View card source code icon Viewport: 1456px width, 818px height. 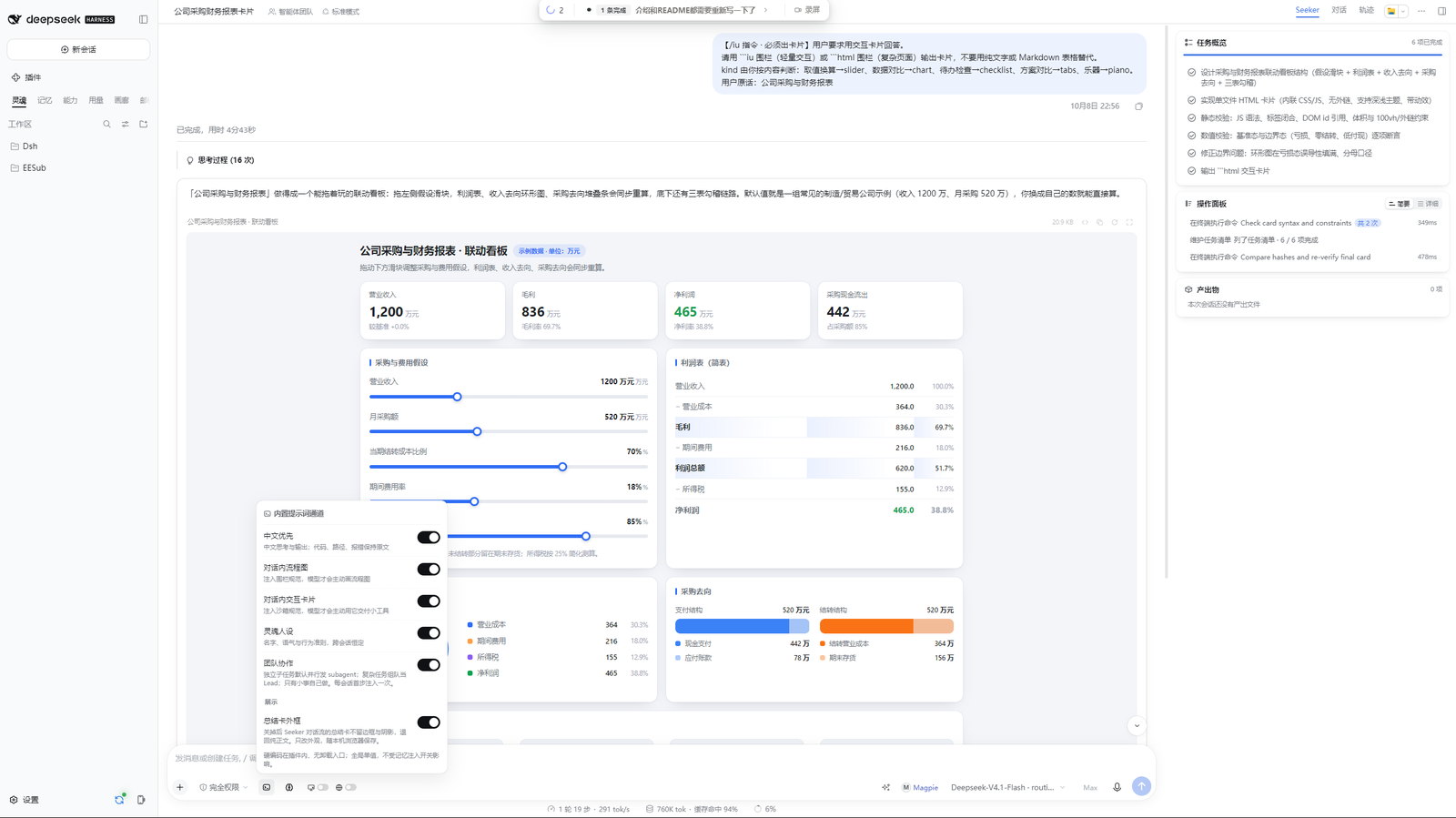[x=1085, y=222]
